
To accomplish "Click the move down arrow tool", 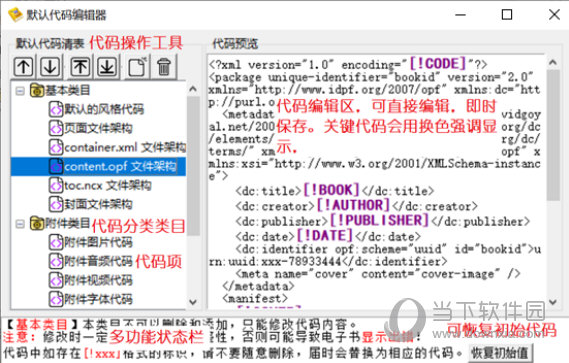I will 50,67.
